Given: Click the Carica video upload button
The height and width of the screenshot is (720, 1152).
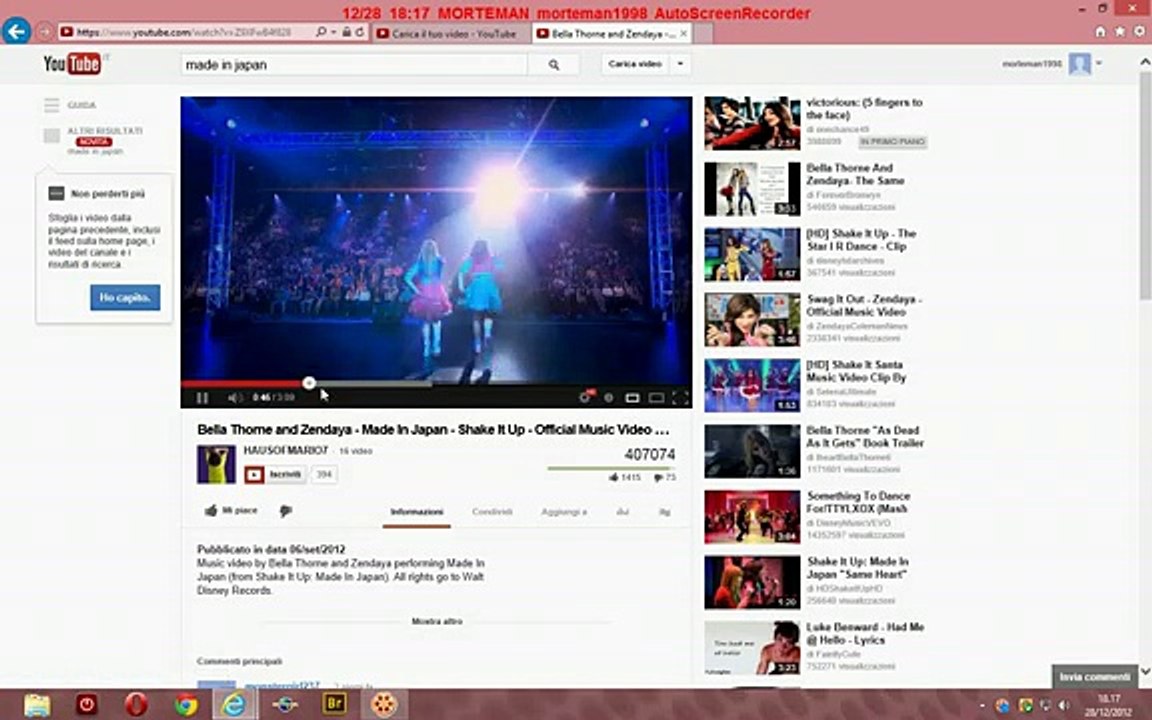Looking at the screenshot, I should [x=635, y=64].
